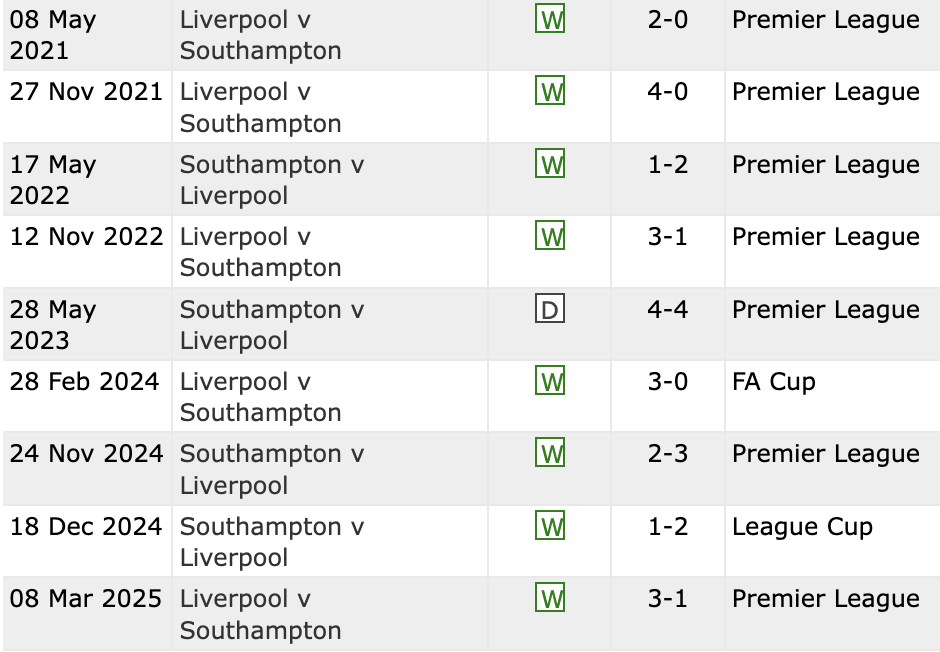Image resolution: width=940 pixels, height=652 pixels.
Task: Click the W badge for 17 May 2022 match
Action: pyautogui.click(x=550, y=165)
